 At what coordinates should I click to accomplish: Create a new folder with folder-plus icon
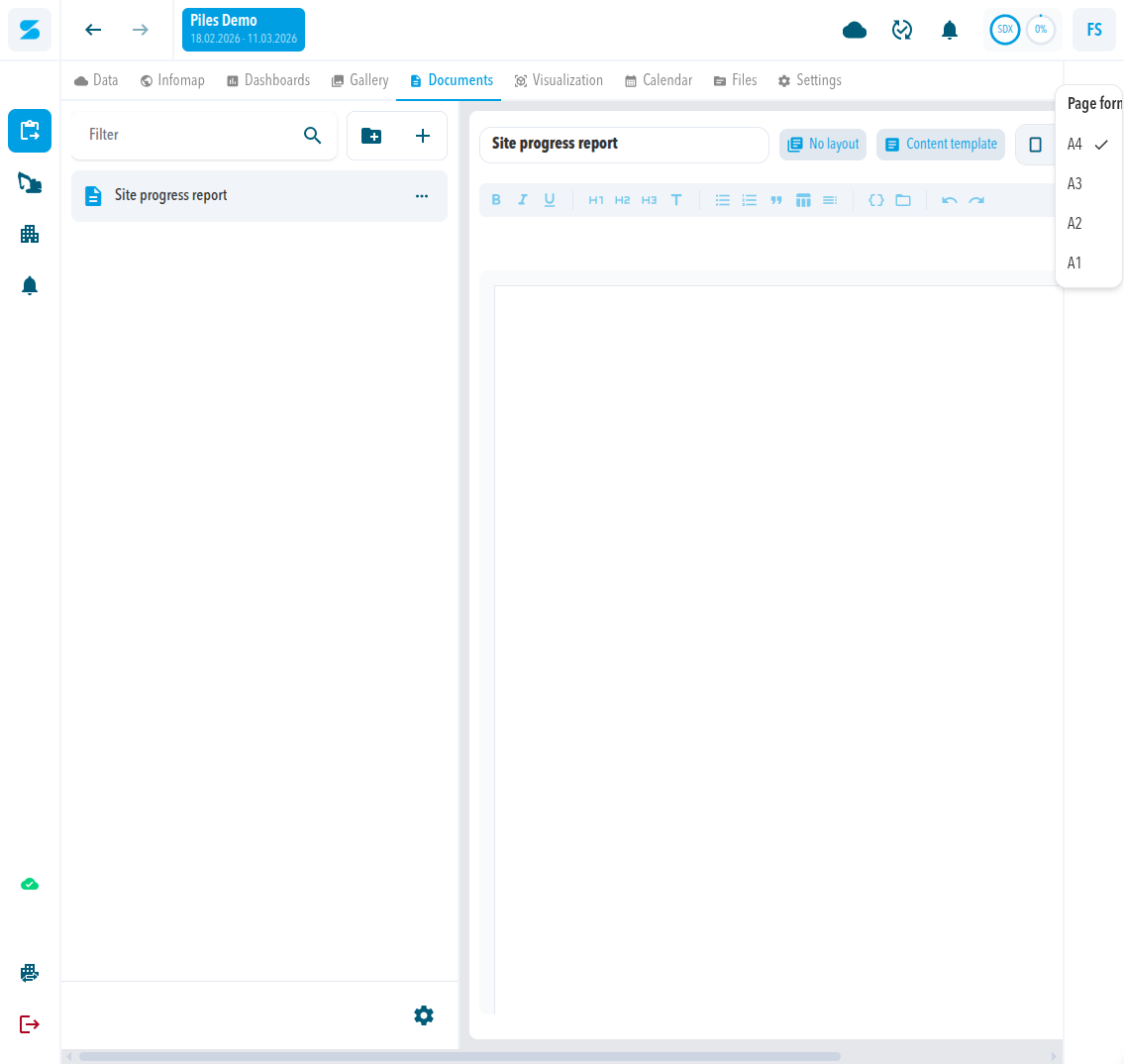(371, 136)
